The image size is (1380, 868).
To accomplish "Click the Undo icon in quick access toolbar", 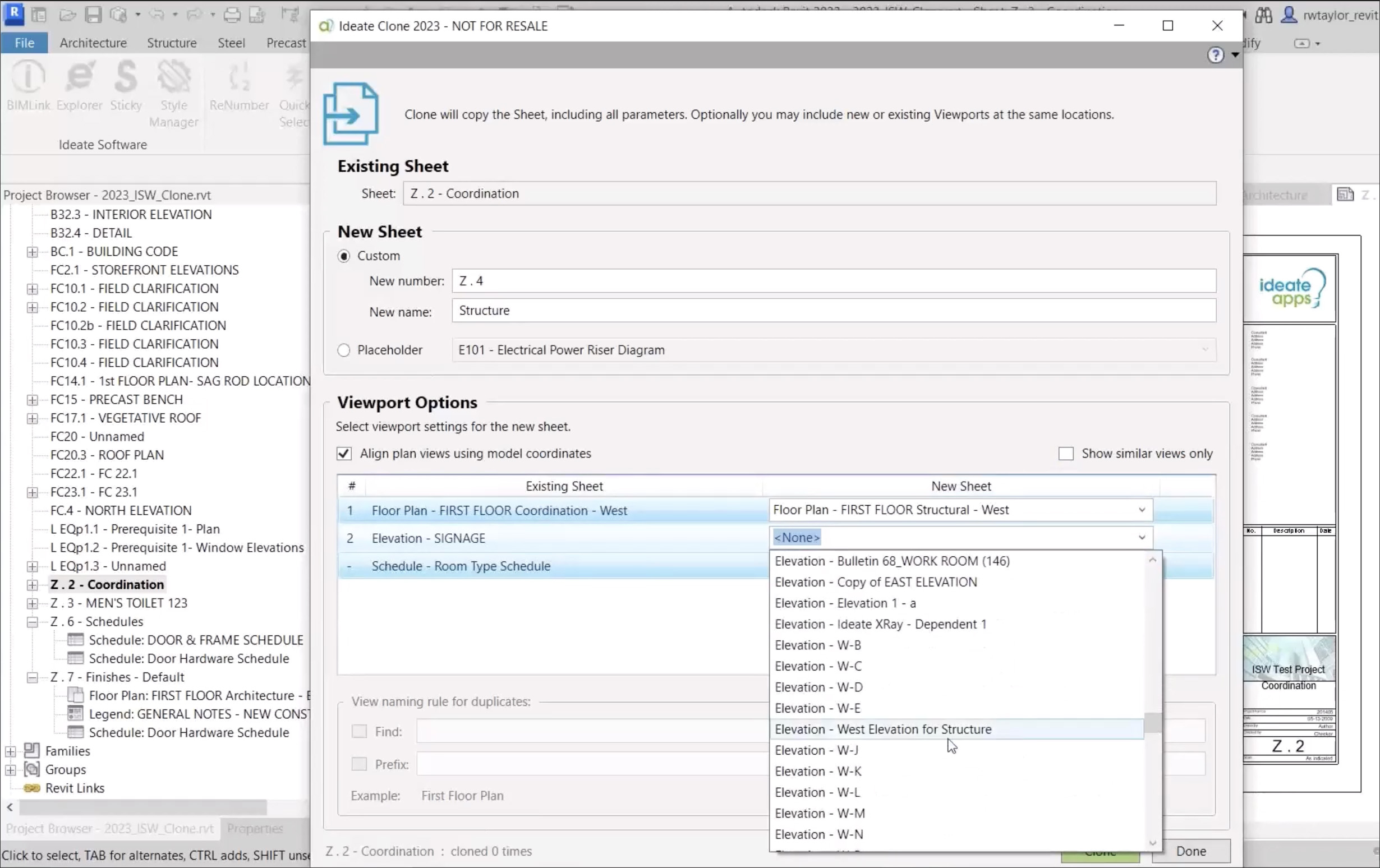I will 155,15.
